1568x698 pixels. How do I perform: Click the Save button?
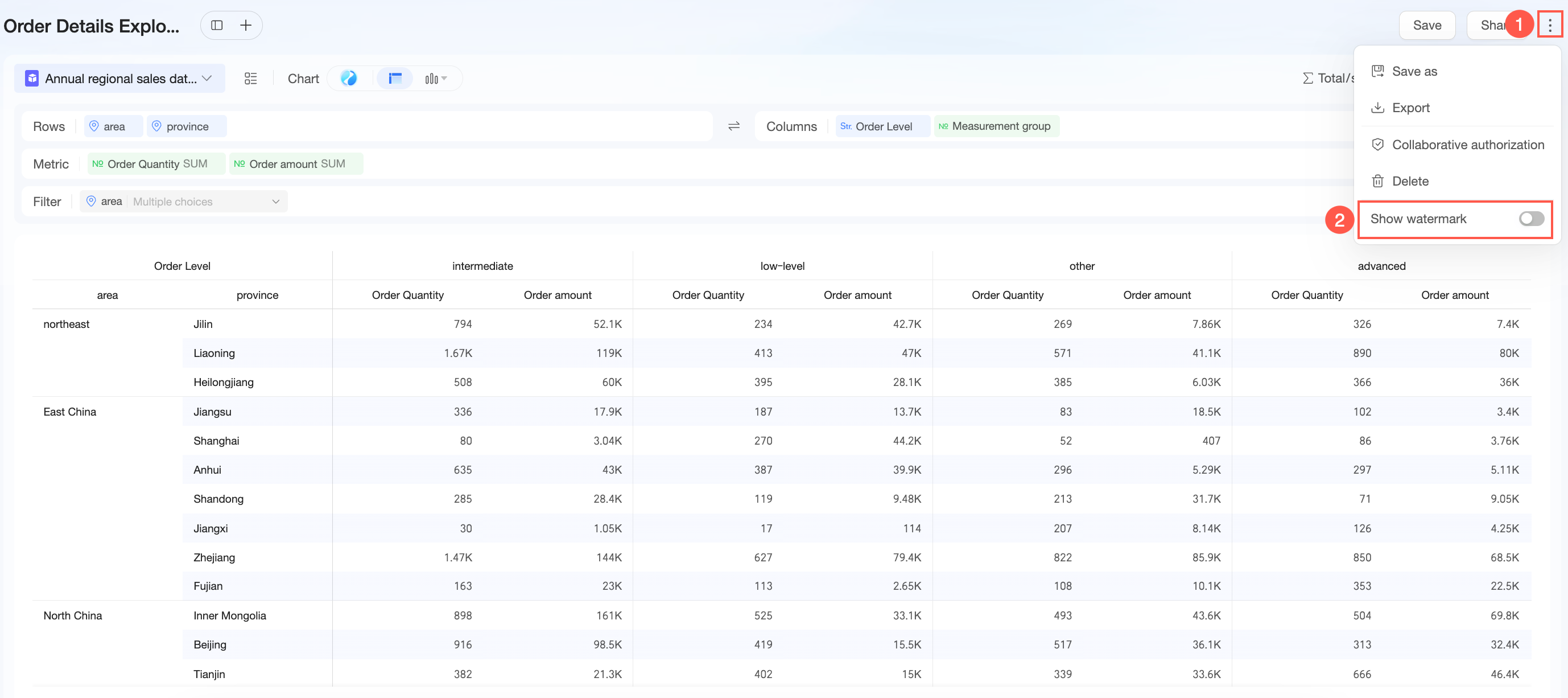1427,26
